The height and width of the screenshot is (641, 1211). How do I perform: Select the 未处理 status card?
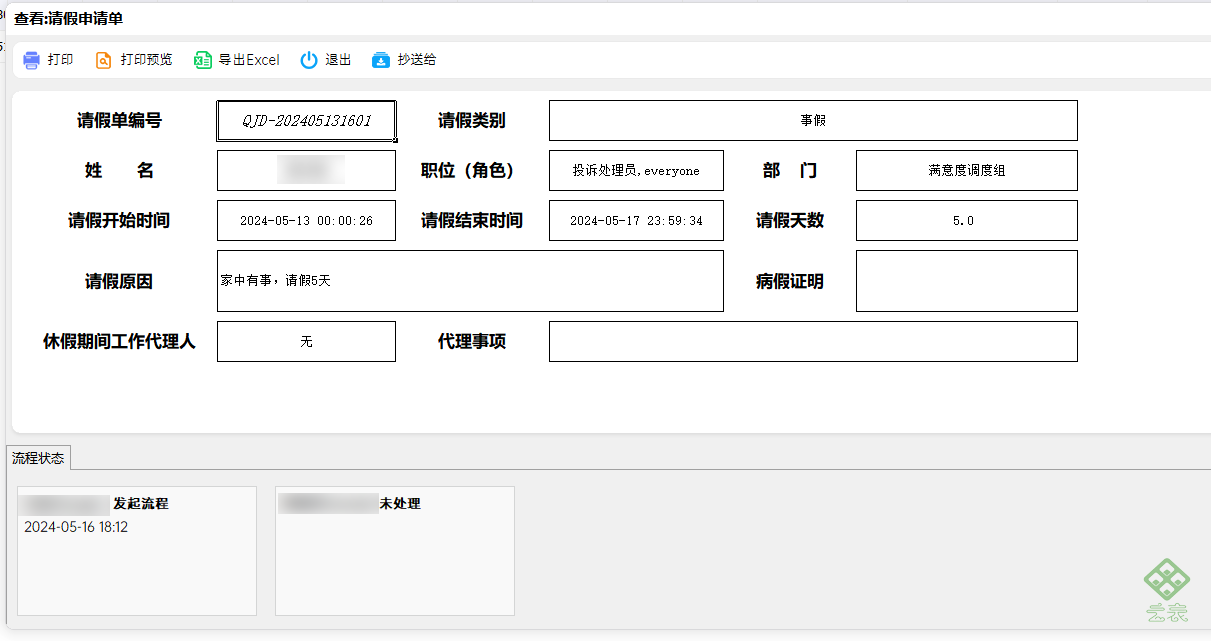(x=395, y=551)
